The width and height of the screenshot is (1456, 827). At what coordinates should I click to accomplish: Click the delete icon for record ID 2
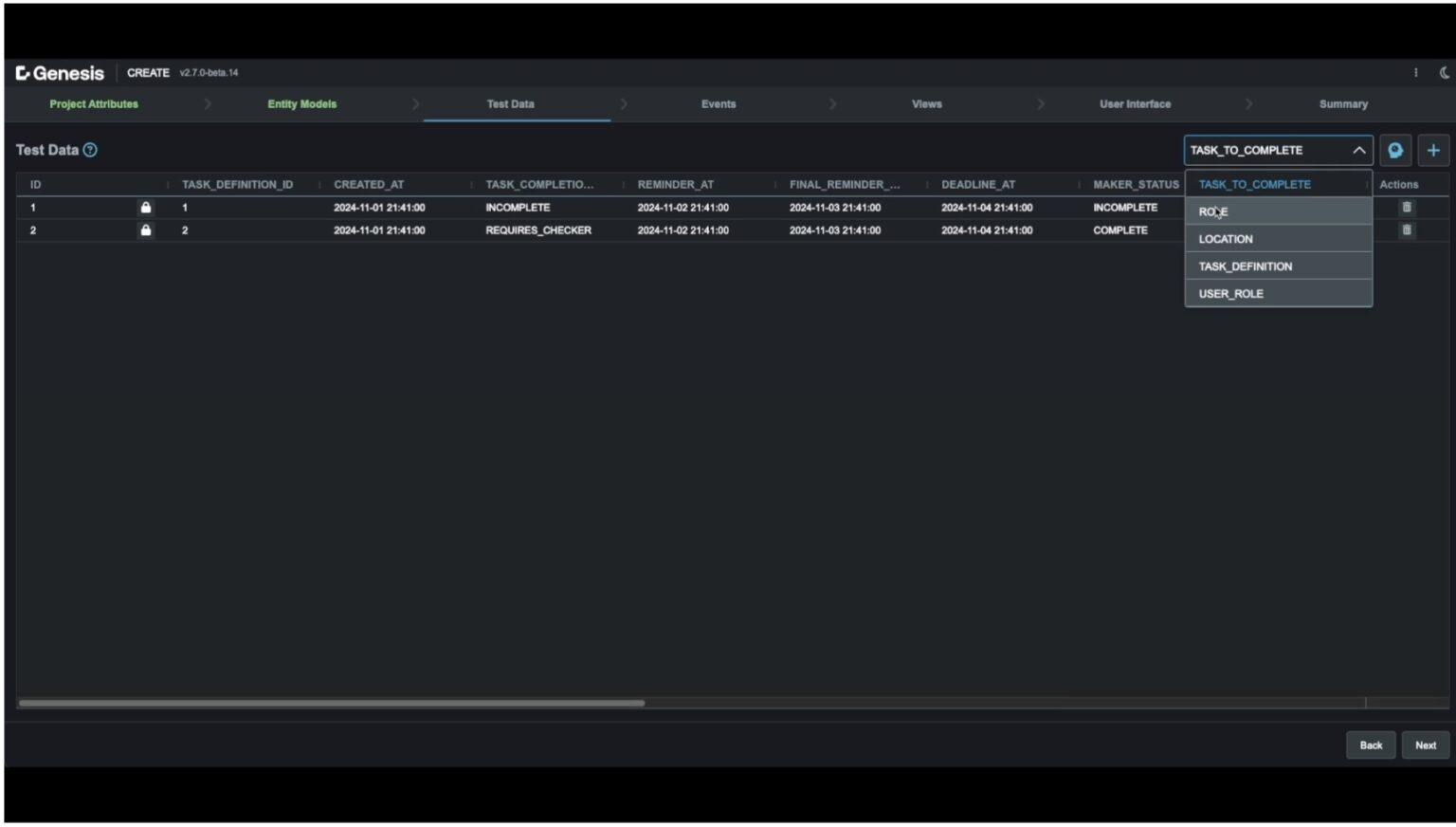pyautogui.click(x=1408, y=230)
